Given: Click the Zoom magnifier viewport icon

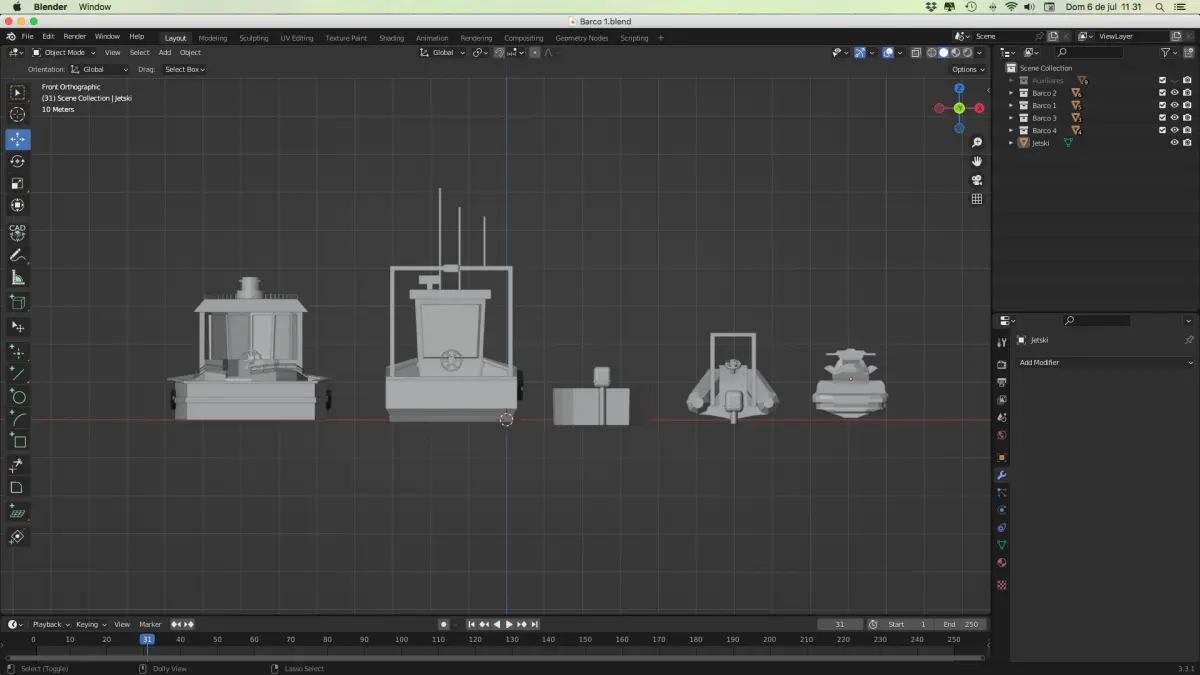Looking at the screenshot, I should (x=977, y=143).
